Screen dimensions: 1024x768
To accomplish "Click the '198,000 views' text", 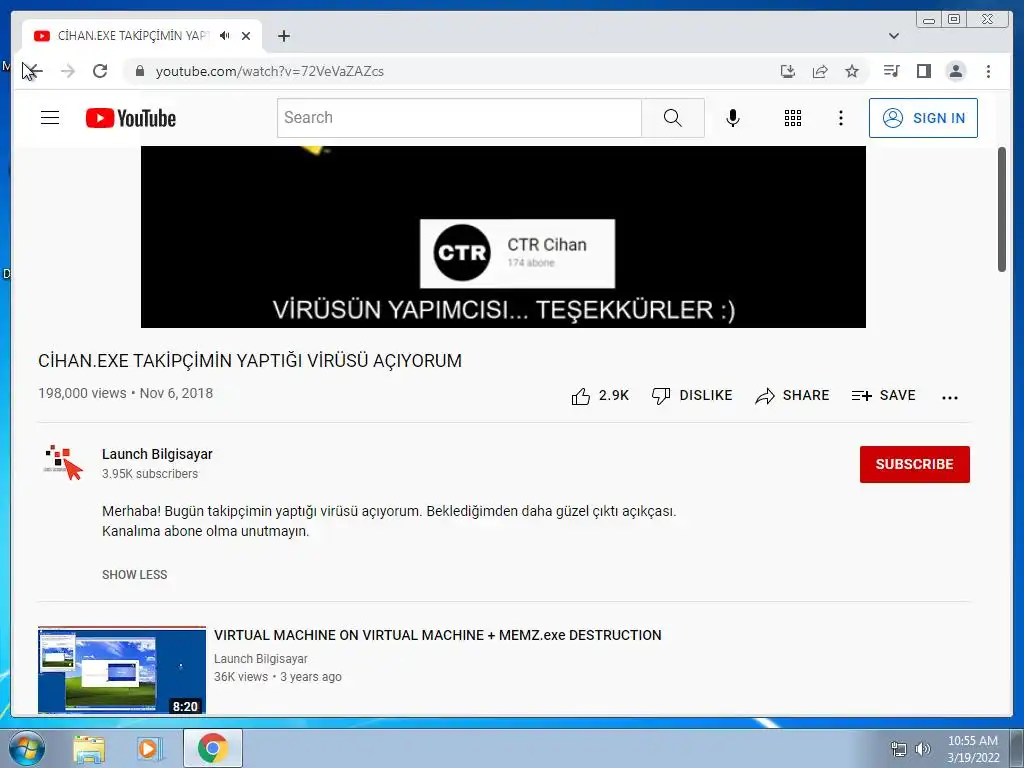I will point(82,393).
